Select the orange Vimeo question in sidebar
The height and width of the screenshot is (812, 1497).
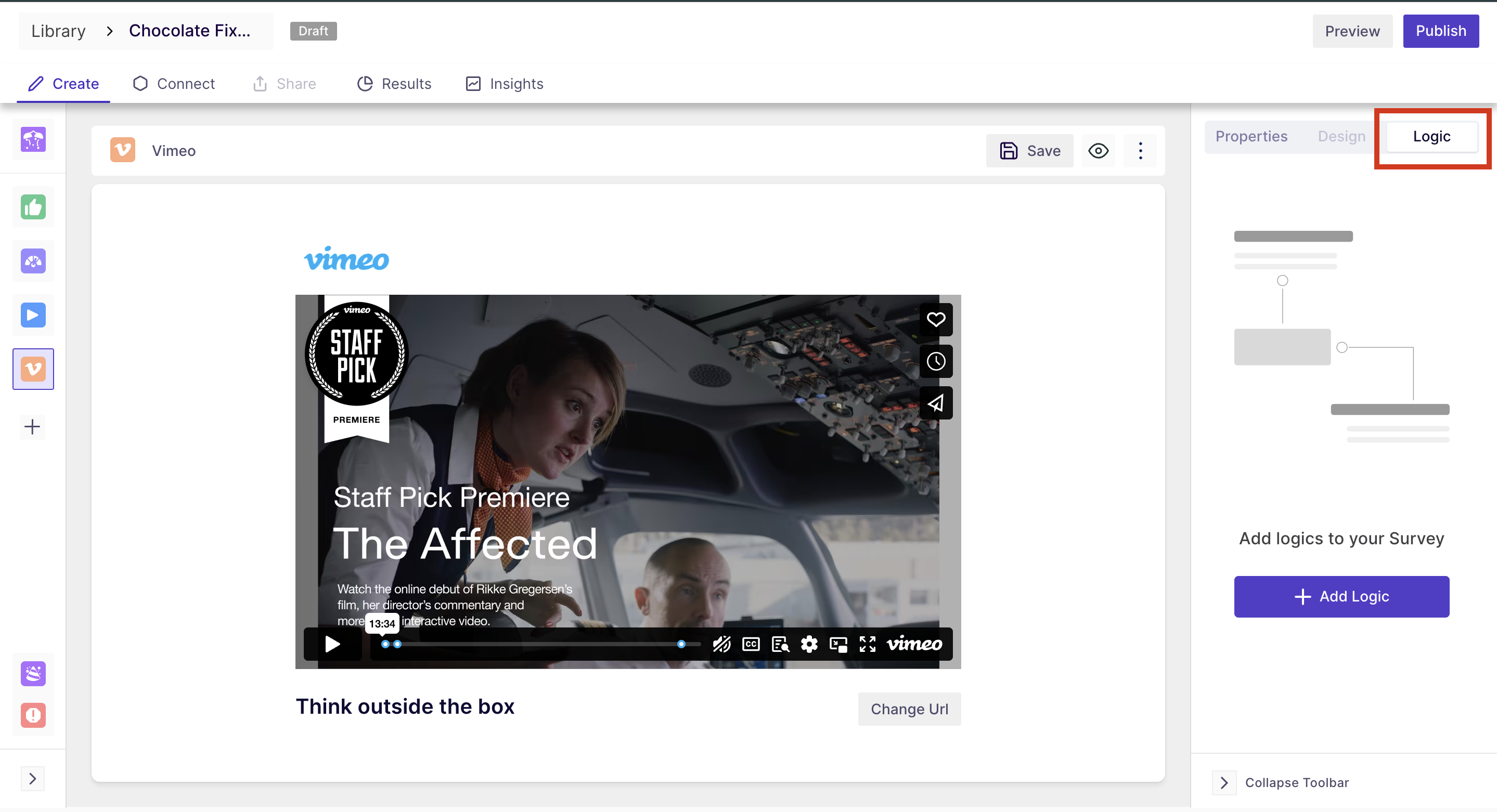tap(33, 369)
